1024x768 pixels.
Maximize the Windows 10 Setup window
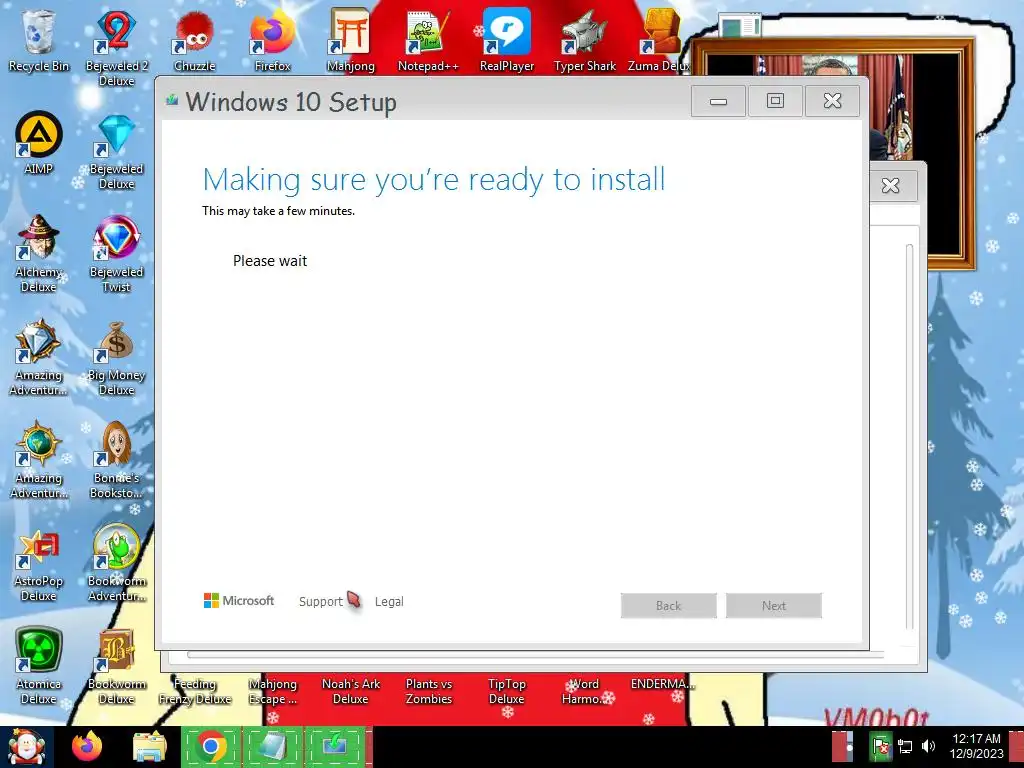pyautogui.click(x=775, y=101)
